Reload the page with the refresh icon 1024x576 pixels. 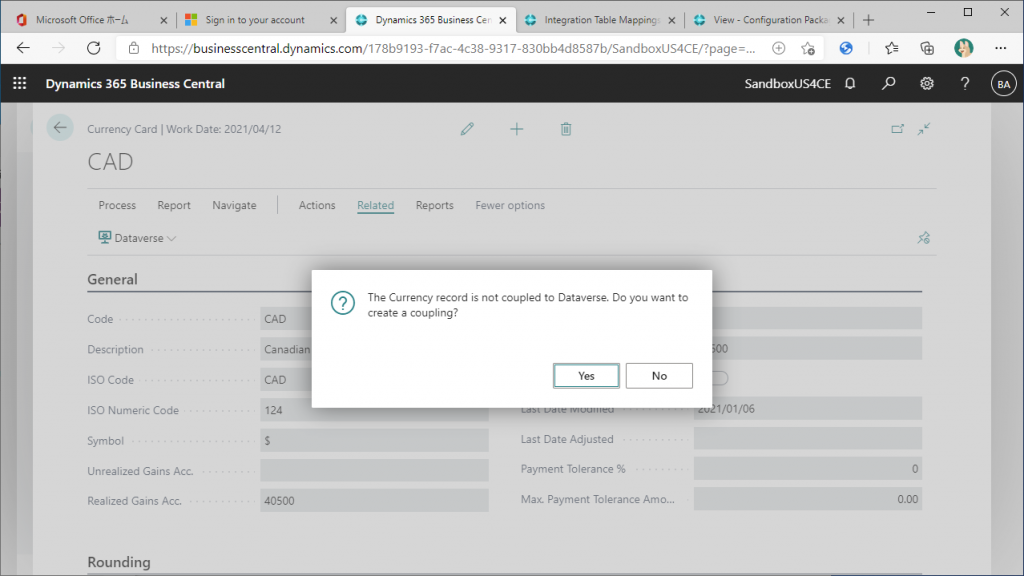[93, 48]
